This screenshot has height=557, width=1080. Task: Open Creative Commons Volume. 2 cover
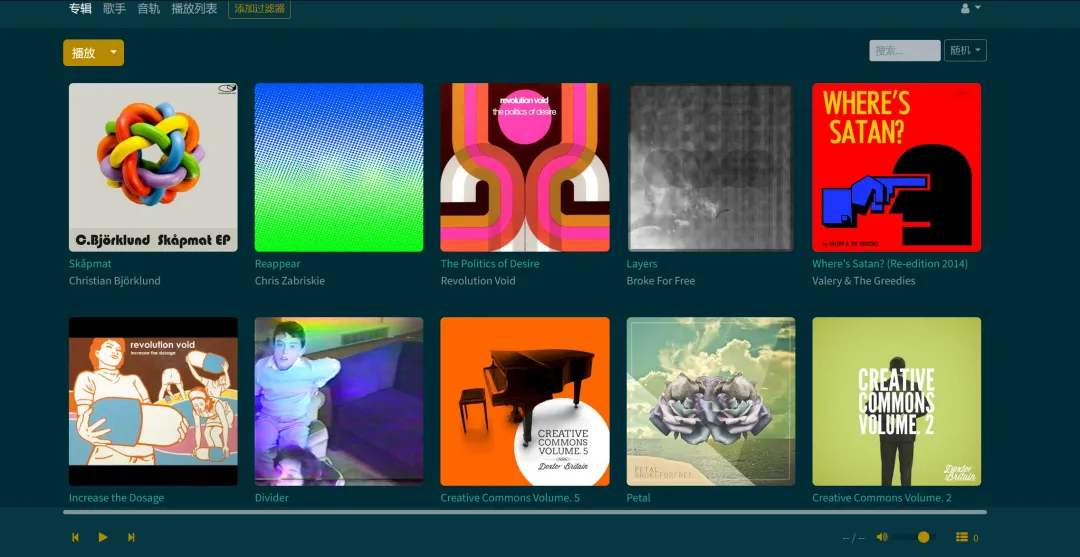pos(897,401)
